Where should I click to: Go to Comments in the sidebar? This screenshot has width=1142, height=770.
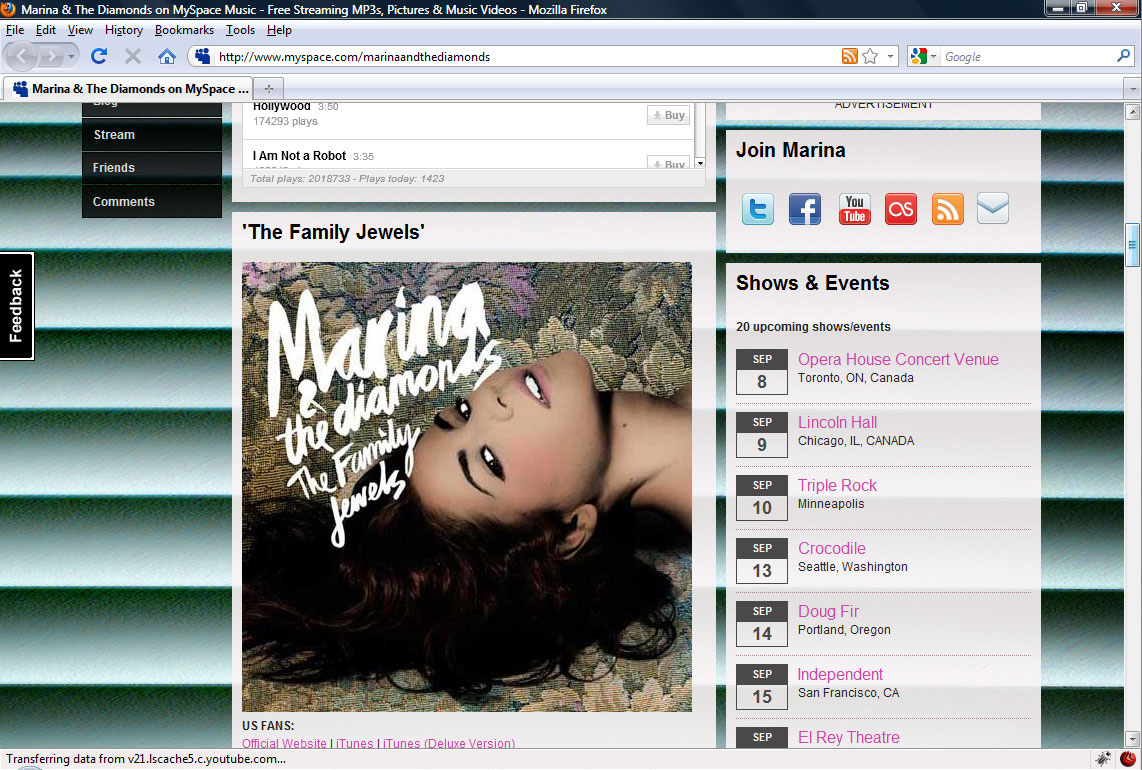(x=151, y=202)
